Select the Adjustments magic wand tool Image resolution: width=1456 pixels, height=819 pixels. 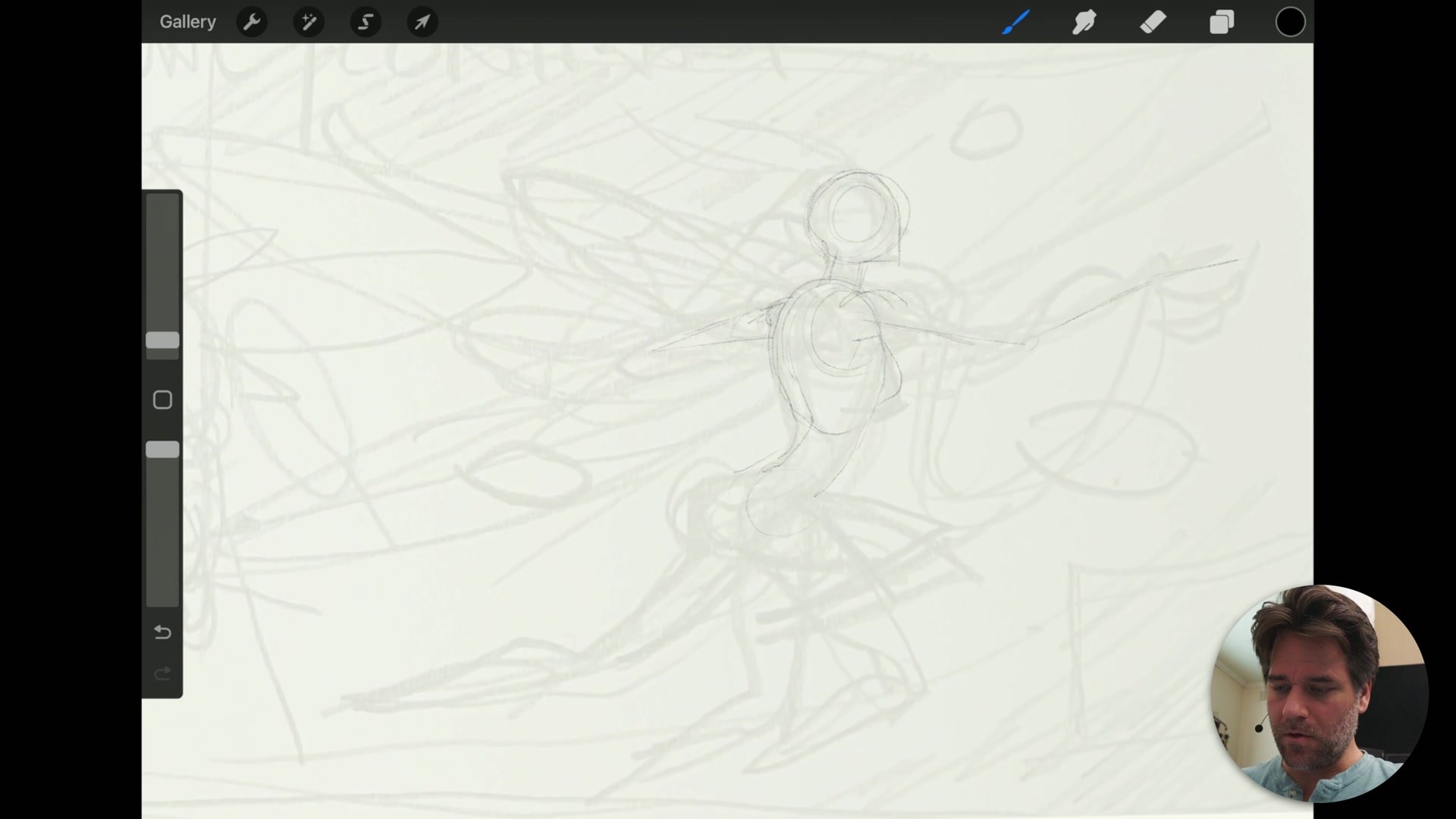(x=309, y=22)
